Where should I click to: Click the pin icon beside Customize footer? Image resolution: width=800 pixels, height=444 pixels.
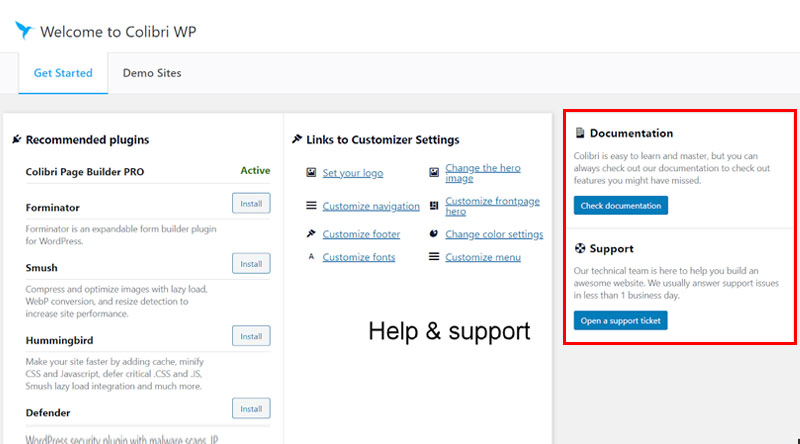311,234
